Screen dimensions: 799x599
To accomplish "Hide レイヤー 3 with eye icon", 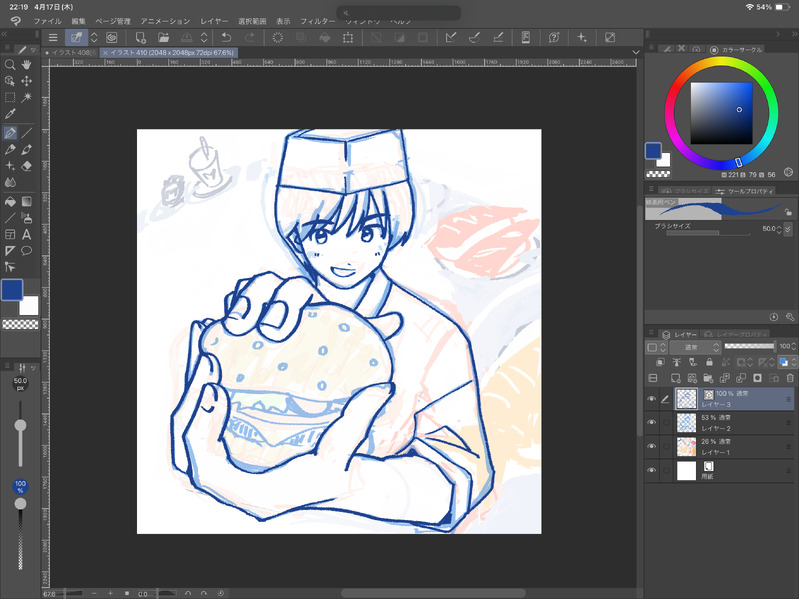I will click(x=651, y=399).
